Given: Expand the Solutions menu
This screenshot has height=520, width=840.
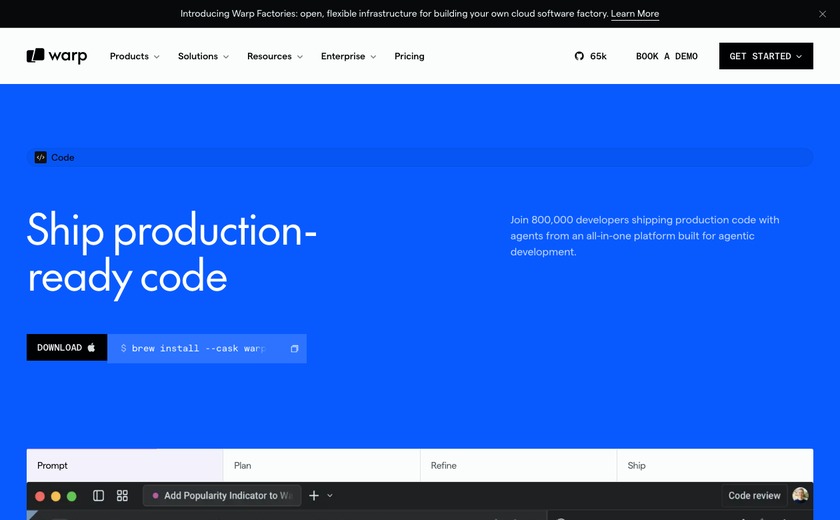Looking at the screenshot, I should [x=203, y=56].
